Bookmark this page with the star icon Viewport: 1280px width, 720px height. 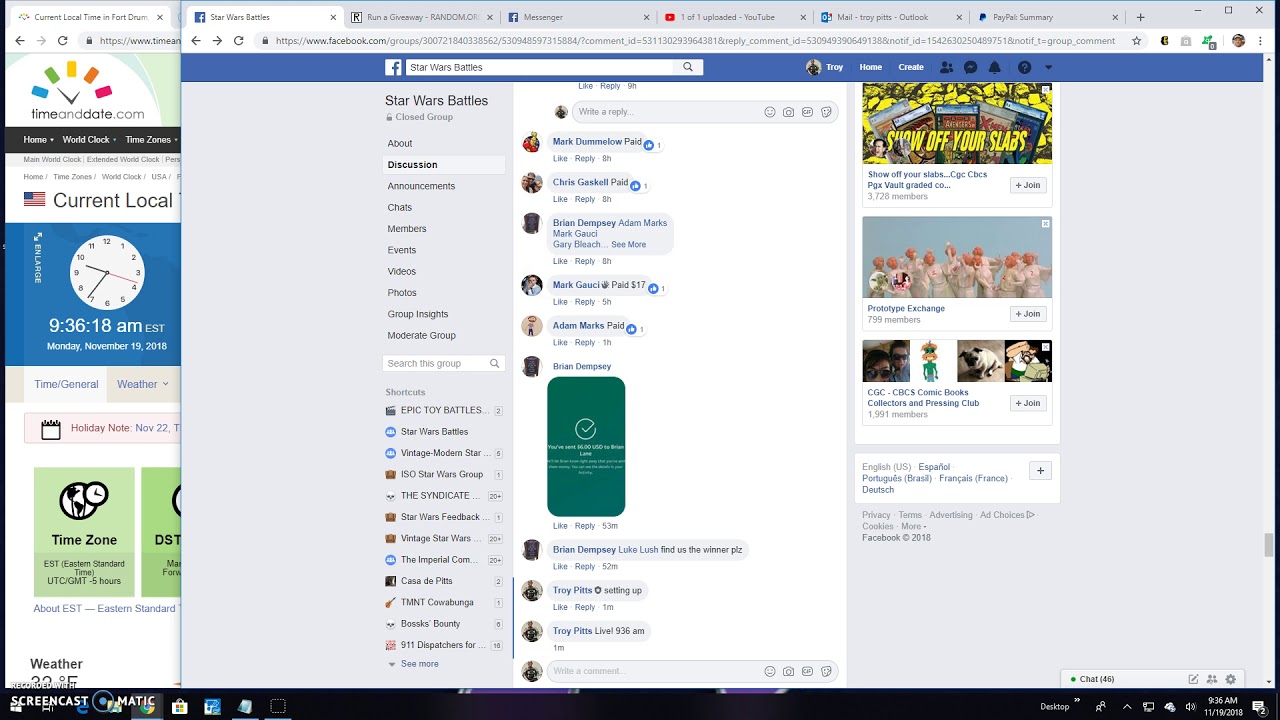coord(1137,41)
